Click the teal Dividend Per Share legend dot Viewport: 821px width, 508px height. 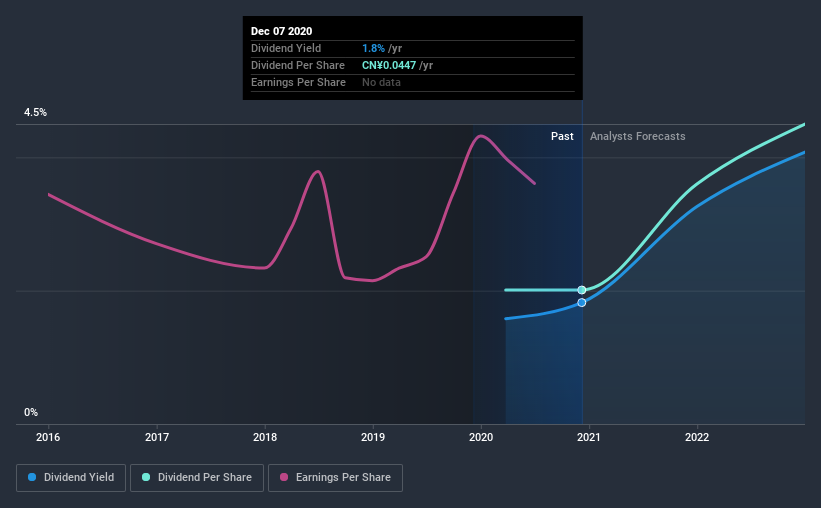146,477
